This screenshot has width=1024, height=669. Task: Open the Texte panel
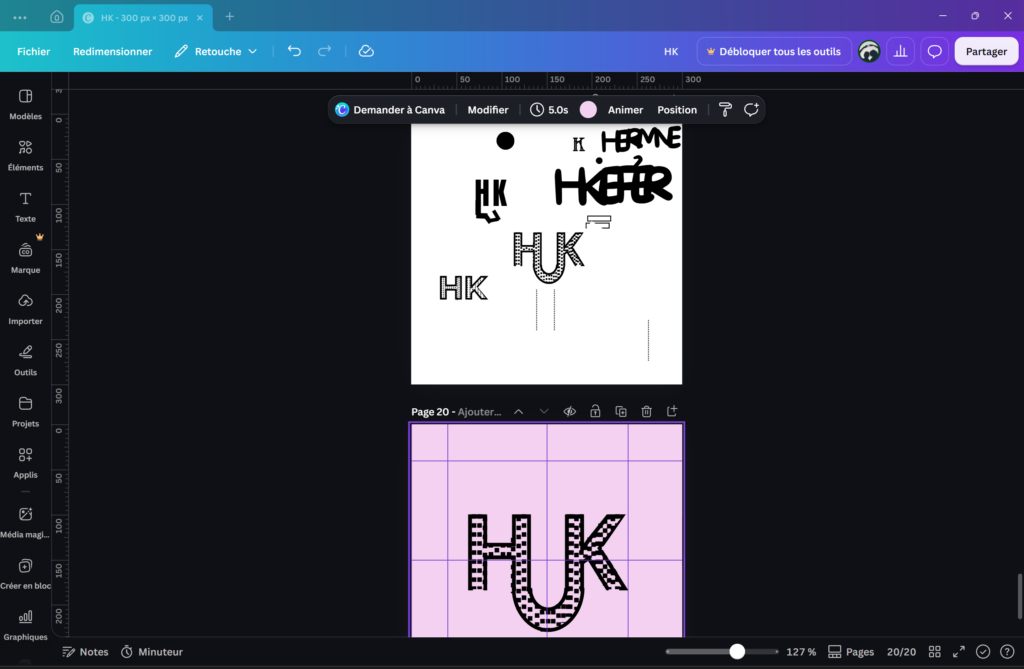[25, 207]
